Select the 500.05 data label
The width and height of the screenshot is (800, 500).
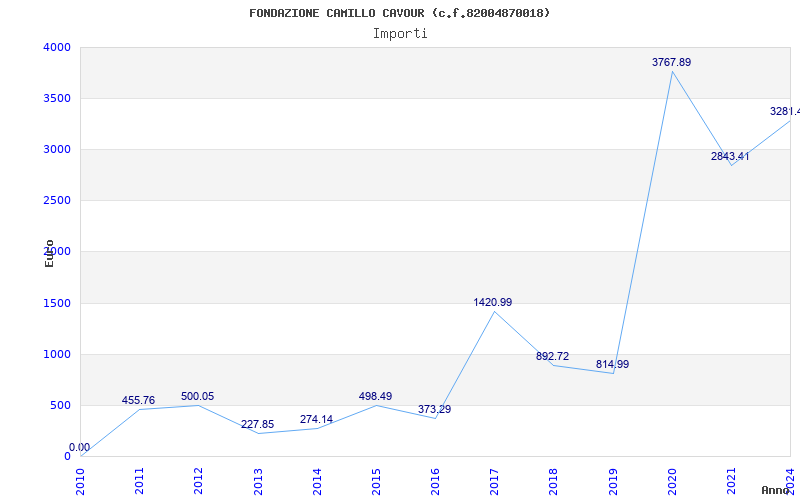click(197, 396)
